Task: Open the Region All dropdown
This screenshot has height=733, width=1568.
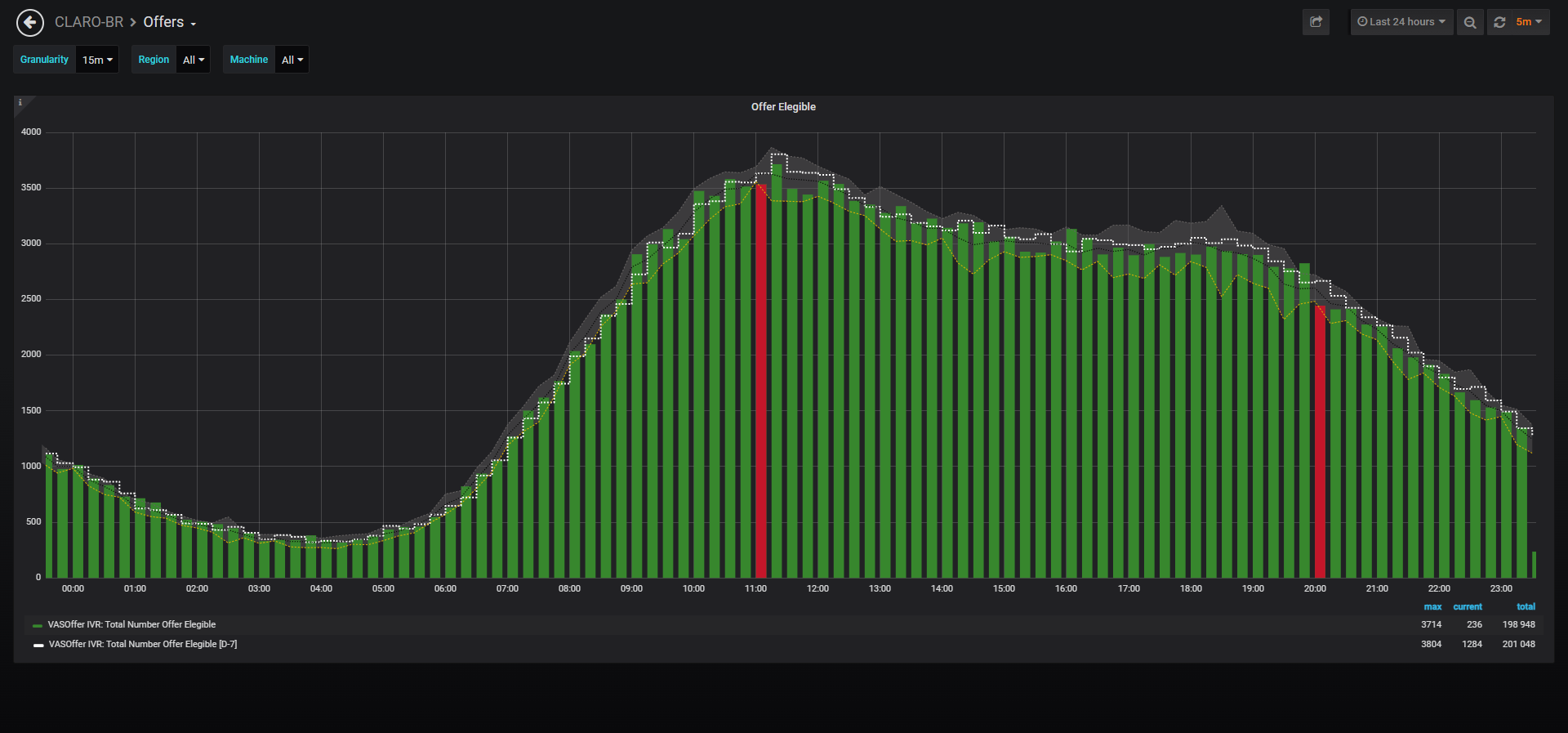Action: (194, 60)
